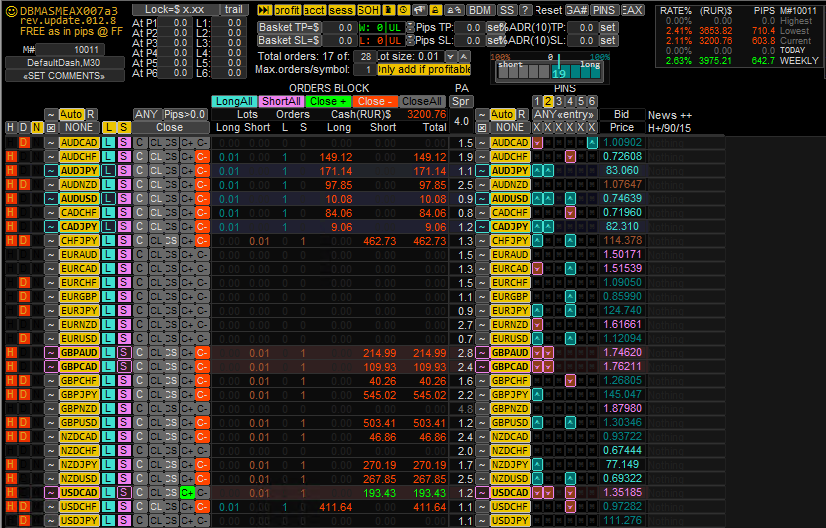The width and height of the screenshot is (826, 528).
Task: Click AUDUSD pin 4 up-arrow indicator
Action: click(570, 199)
